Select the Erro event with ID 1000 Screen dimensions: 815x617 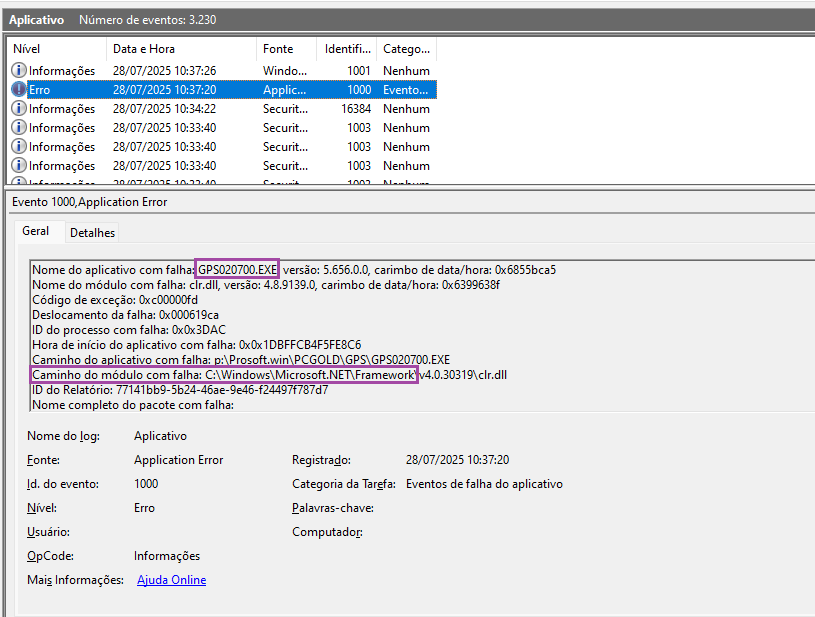[220, 90]
